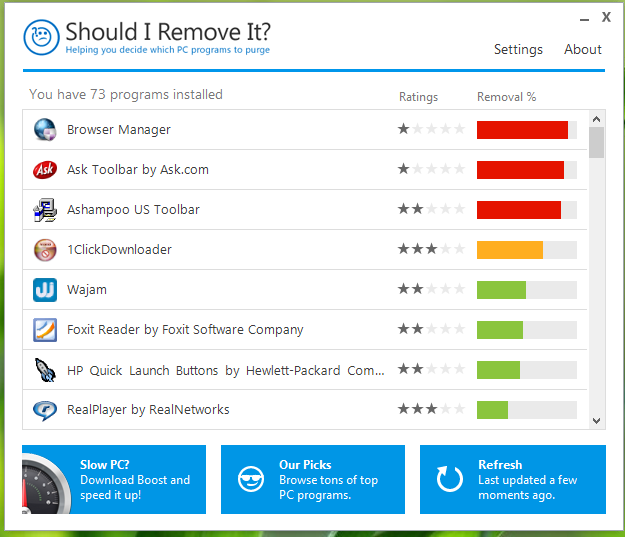Click the Browser Manager globe icon
This screenshot has height=537, width=625.
pos(45,130)
